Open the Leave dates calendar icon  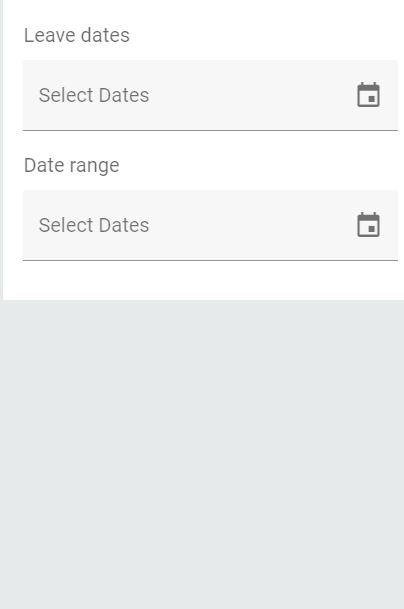(x=368, y=94)
